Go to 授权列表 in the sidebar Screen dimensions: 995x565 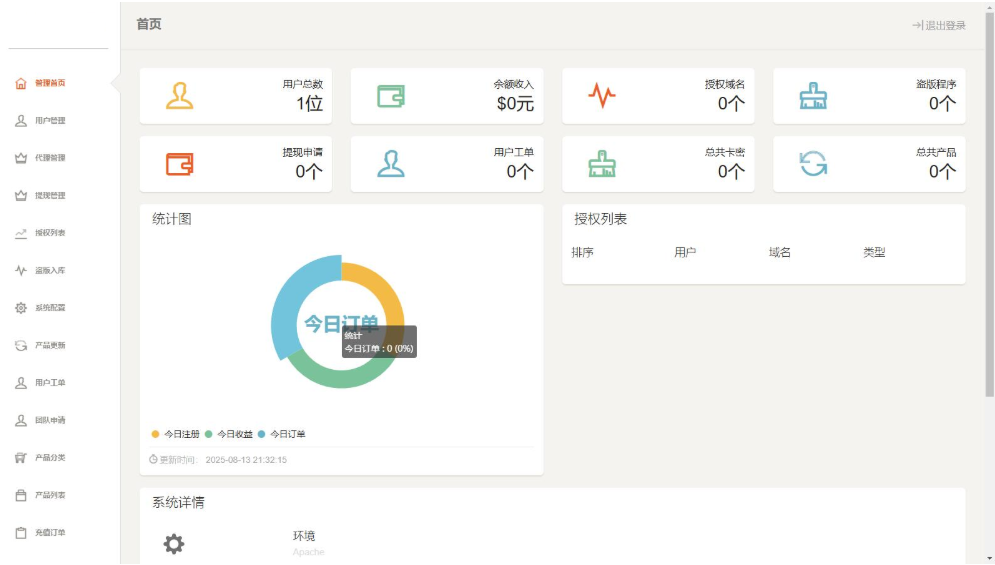(50, 233)
